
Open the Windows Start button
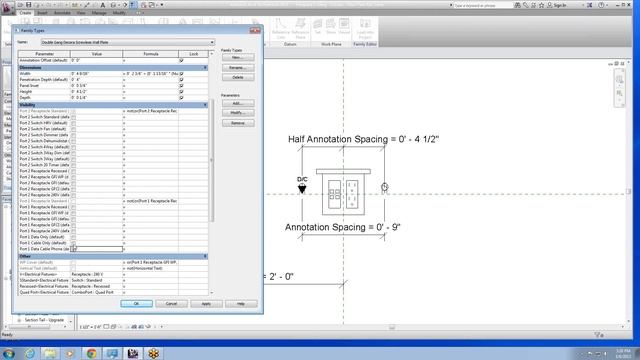pyautogui.click(x=9, y=353)
